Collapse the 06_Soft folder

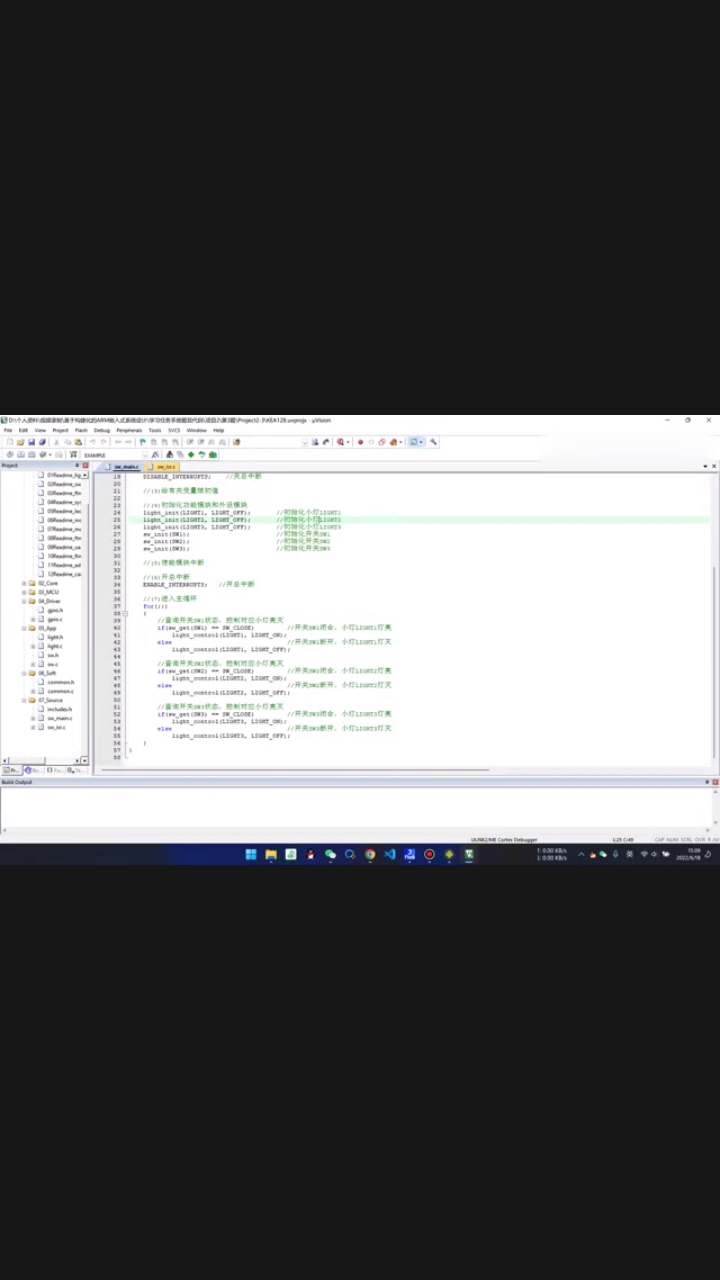[24, 673]
